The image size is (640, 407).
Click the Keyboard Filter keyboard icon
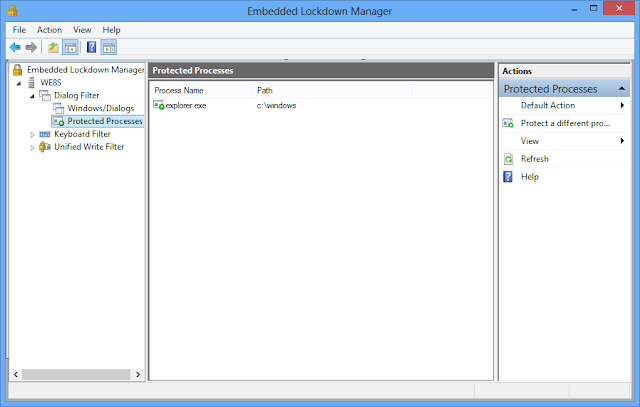(44, 134)
